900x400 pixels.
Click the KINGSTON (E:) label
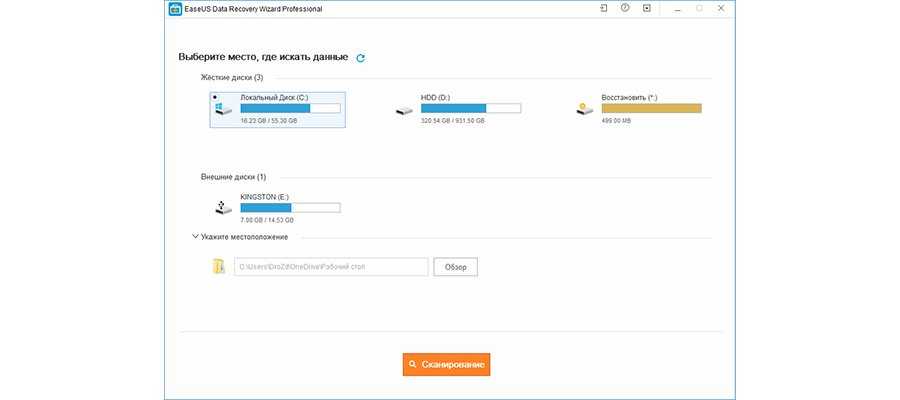pos(265,197)
